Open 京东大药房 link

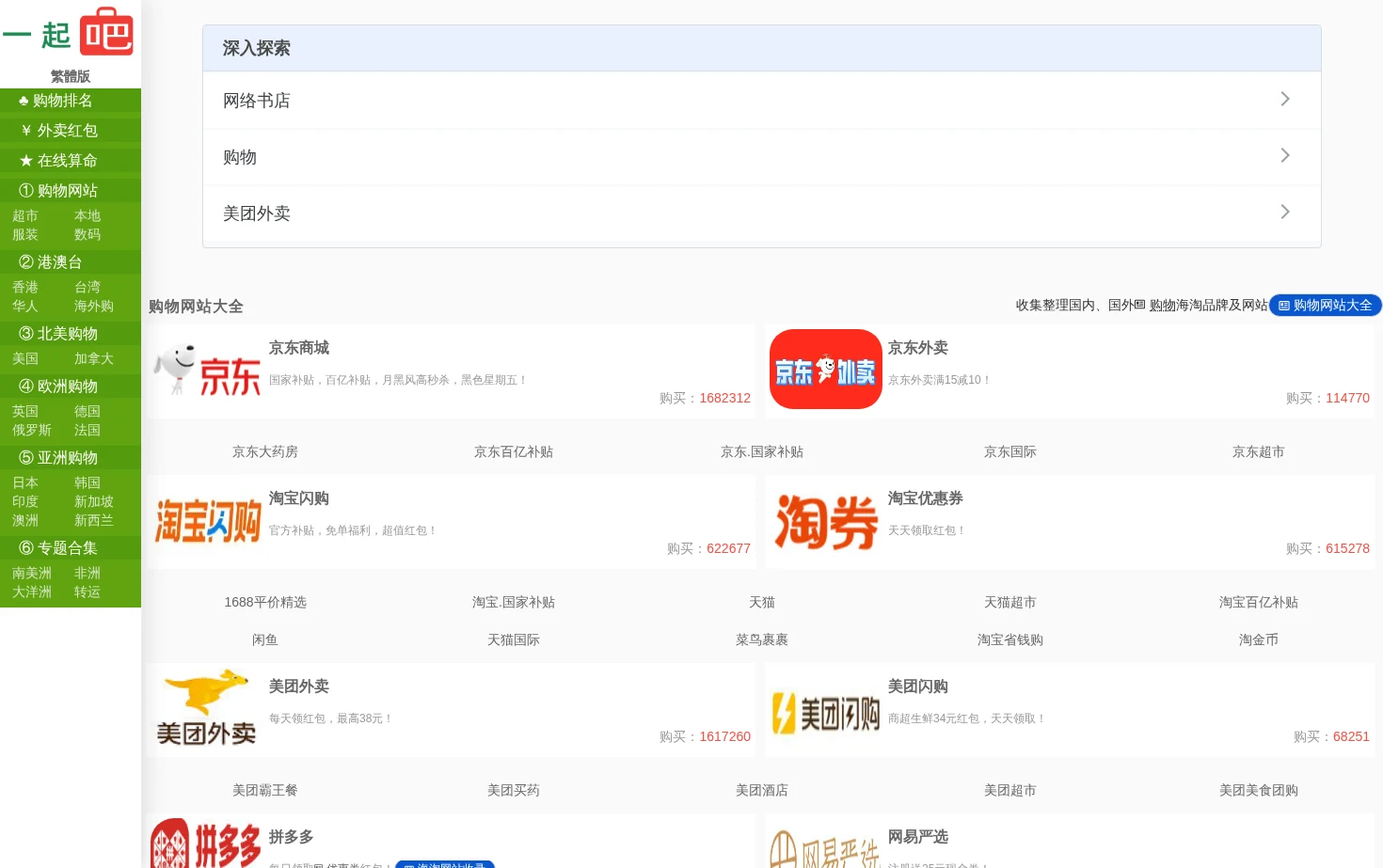tap(265, 452)
